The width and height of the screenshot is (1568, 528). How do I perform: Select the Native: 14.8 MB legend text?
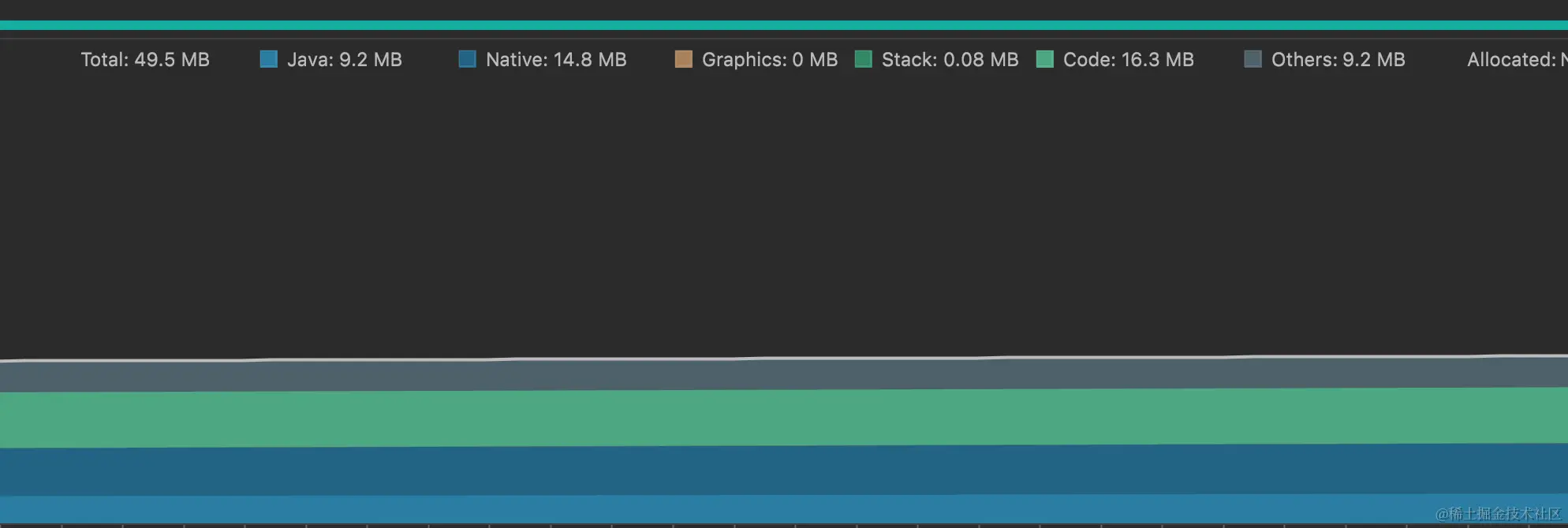[556, 60]
